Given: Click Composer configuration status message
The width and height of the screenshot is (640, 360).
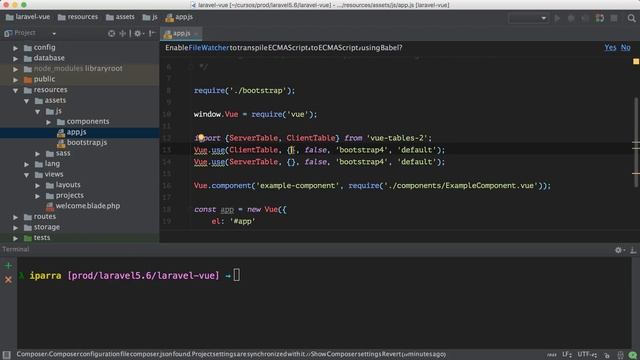Looking at the screenshot, I should (231, 354).
